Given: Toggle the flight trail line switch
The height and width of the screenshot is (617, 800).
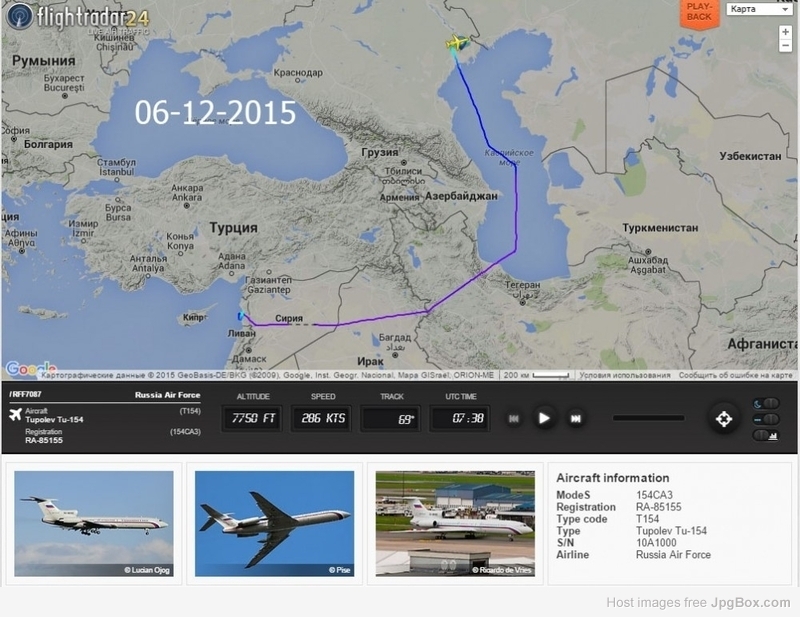Looking at the screenshot, I should pos(766,419).
